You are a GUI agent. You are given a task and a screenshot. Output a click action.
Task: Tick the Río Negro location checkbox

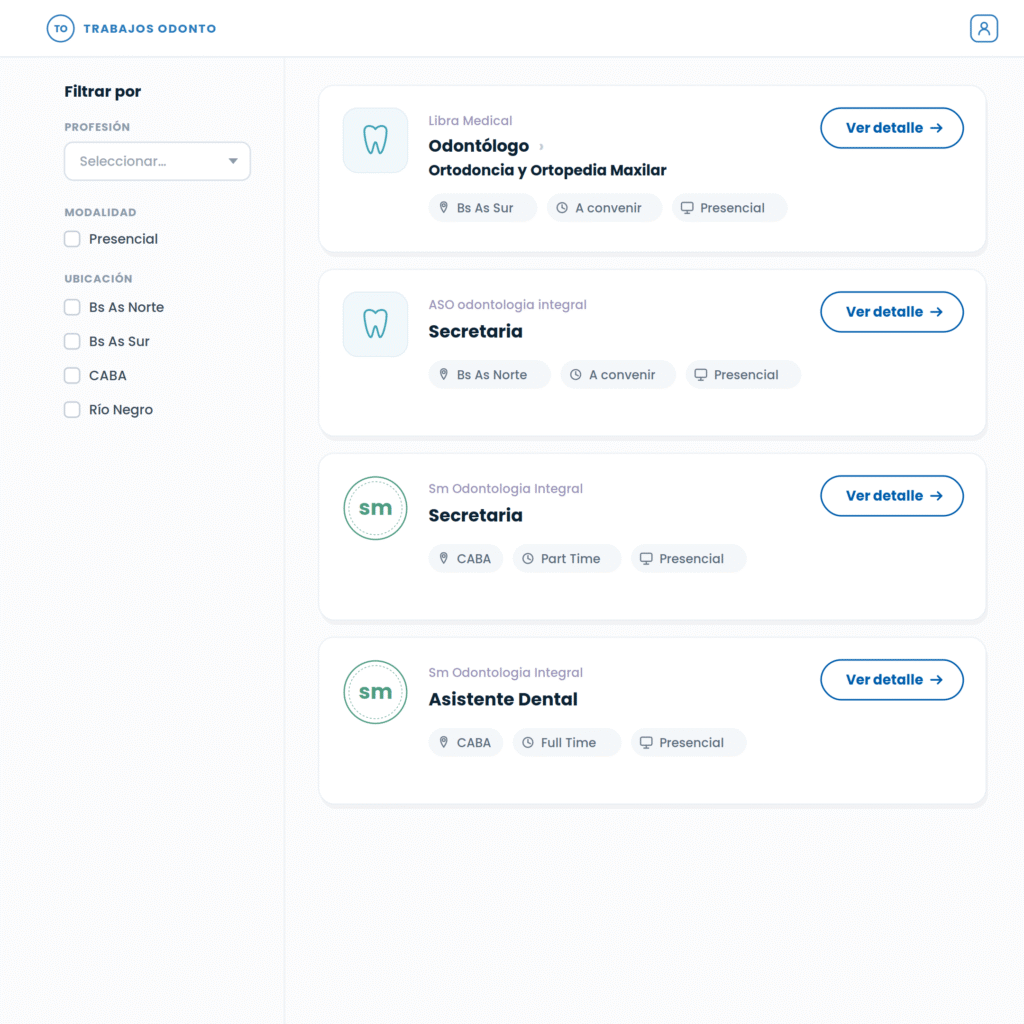coord(72,409)
